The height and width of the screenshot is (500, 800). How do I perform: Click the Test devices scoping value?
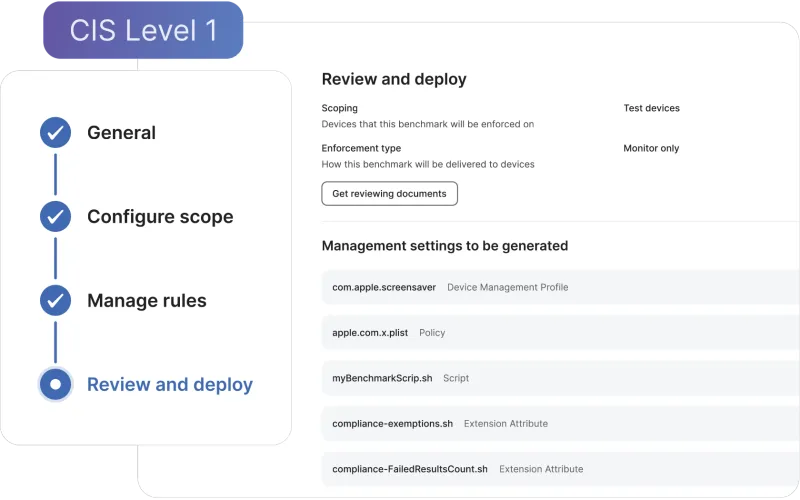[652, 108]
